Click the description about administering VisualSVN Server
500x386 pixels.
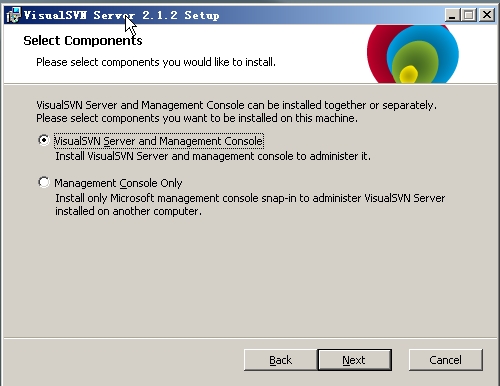(213, 156)
